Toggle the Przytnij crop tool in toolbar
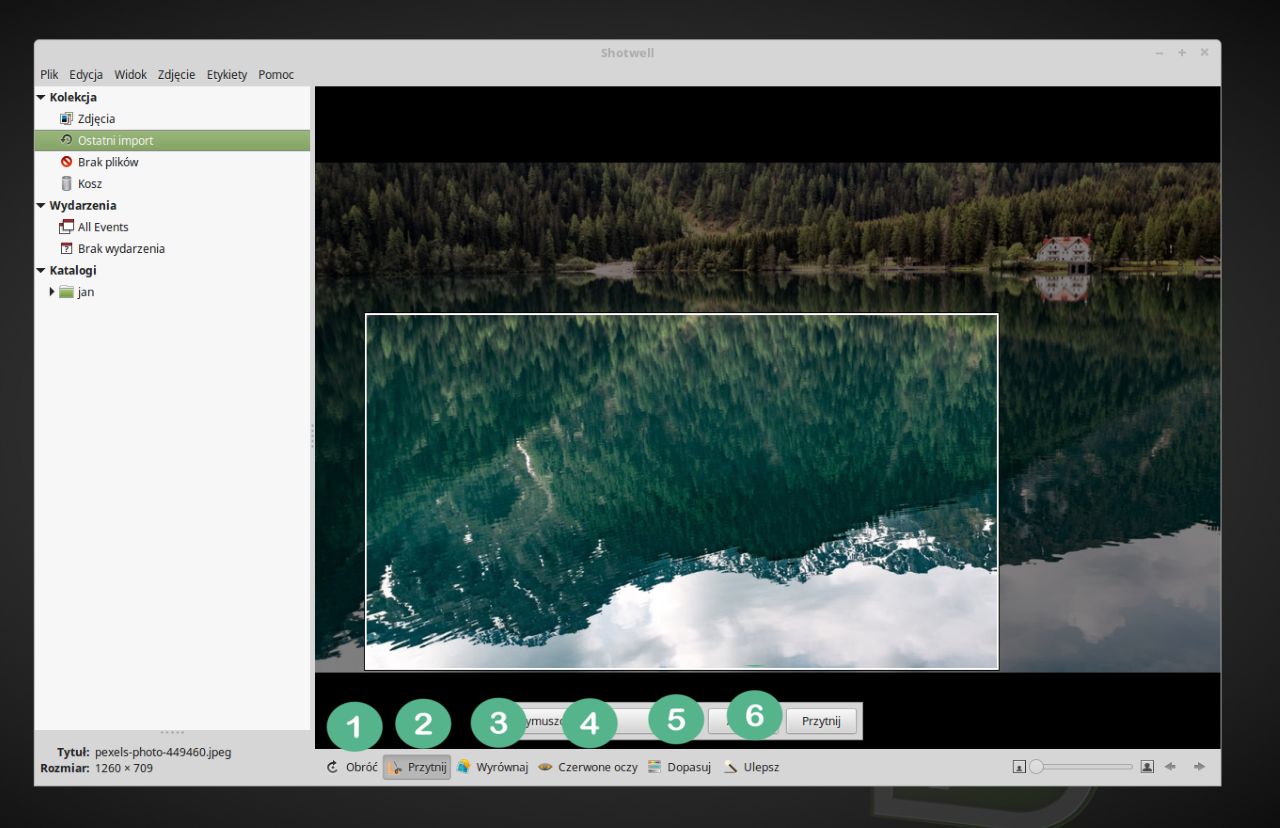This screenshot has width=1280, height=828. 416,767
